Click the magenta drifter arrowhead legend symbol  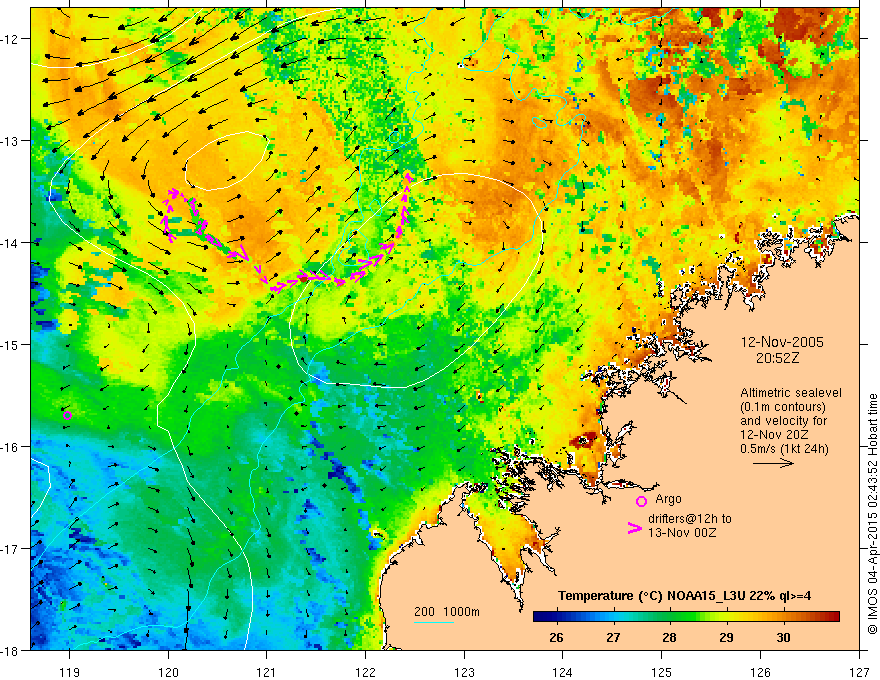coord(635,528)
